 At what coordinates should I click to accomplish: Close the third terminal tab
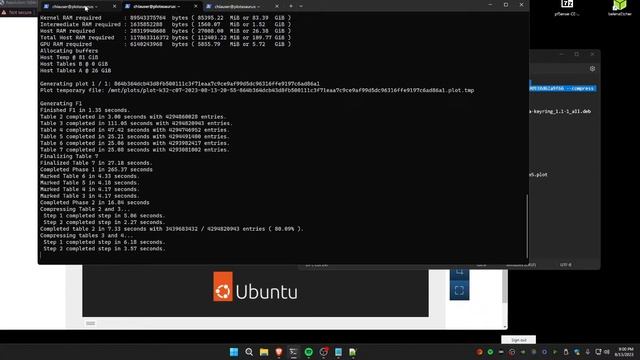pyautogui.click(x=277, y=7)
